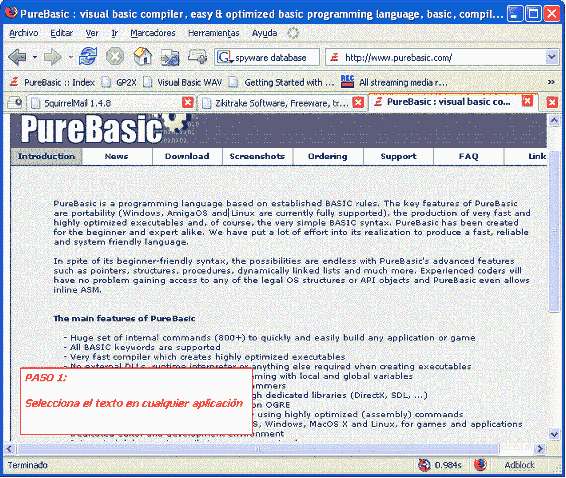This screenshot has height=478, width=566.
Task: Click the horizontal scrollbar right arrow
Action: click(540, 449)
